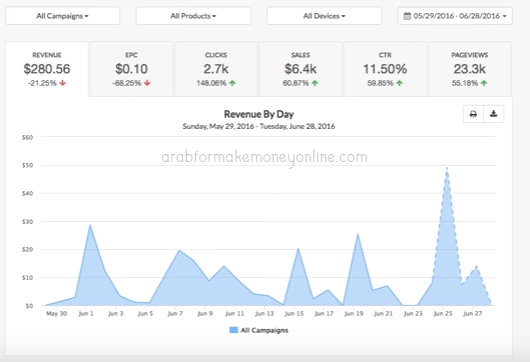The width and height of the screenshot is (530, 362).
Task: Click the $20 y-axis label
Action: [27, 249]
